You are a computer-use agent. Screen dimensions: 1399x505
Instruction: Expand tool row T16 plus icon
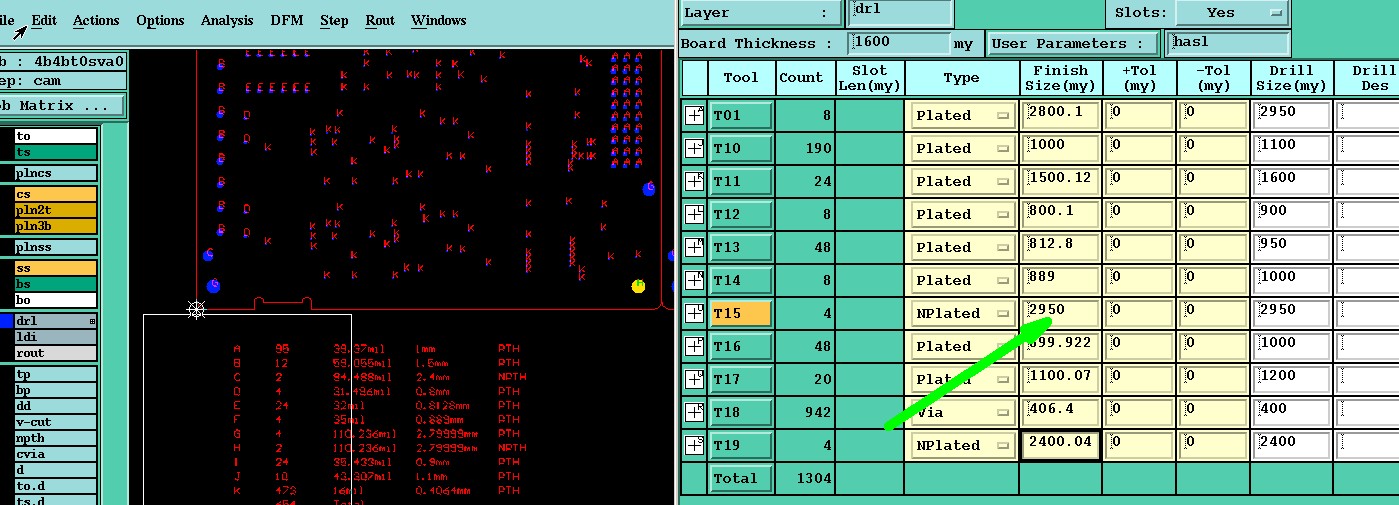click(694, 346)
